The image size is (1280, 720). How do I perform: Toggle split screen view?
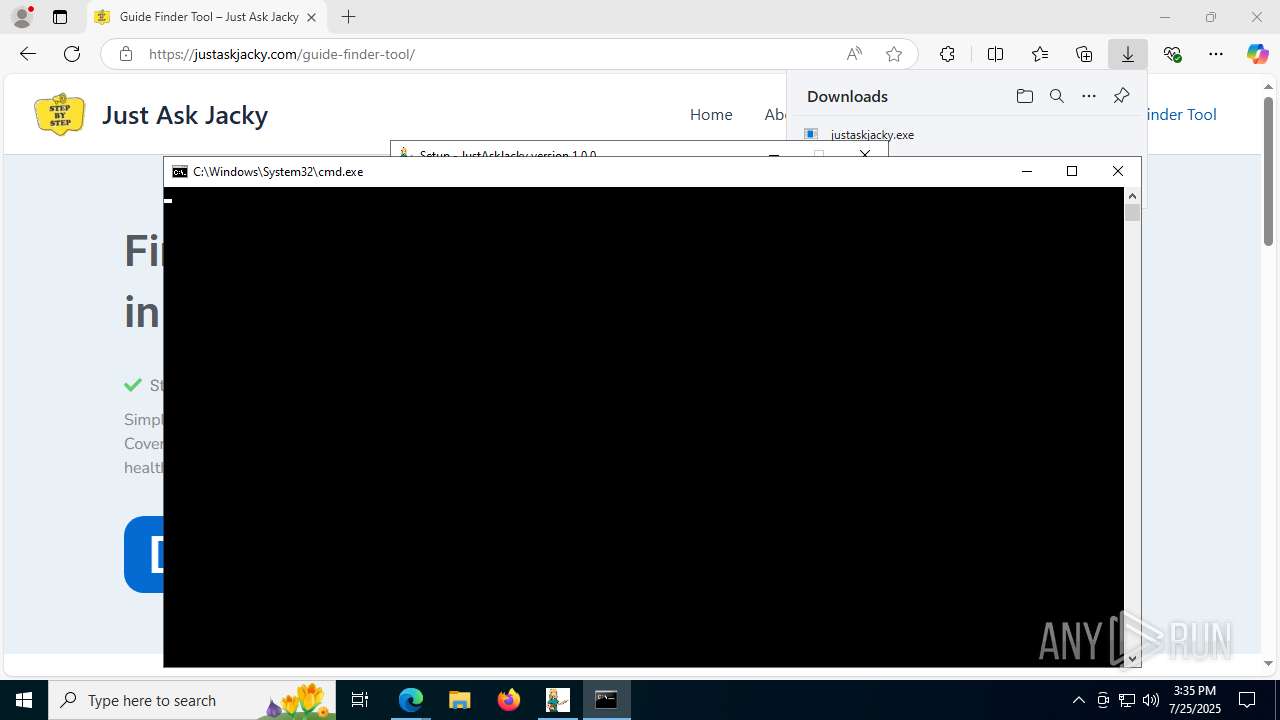coord(995,54)
